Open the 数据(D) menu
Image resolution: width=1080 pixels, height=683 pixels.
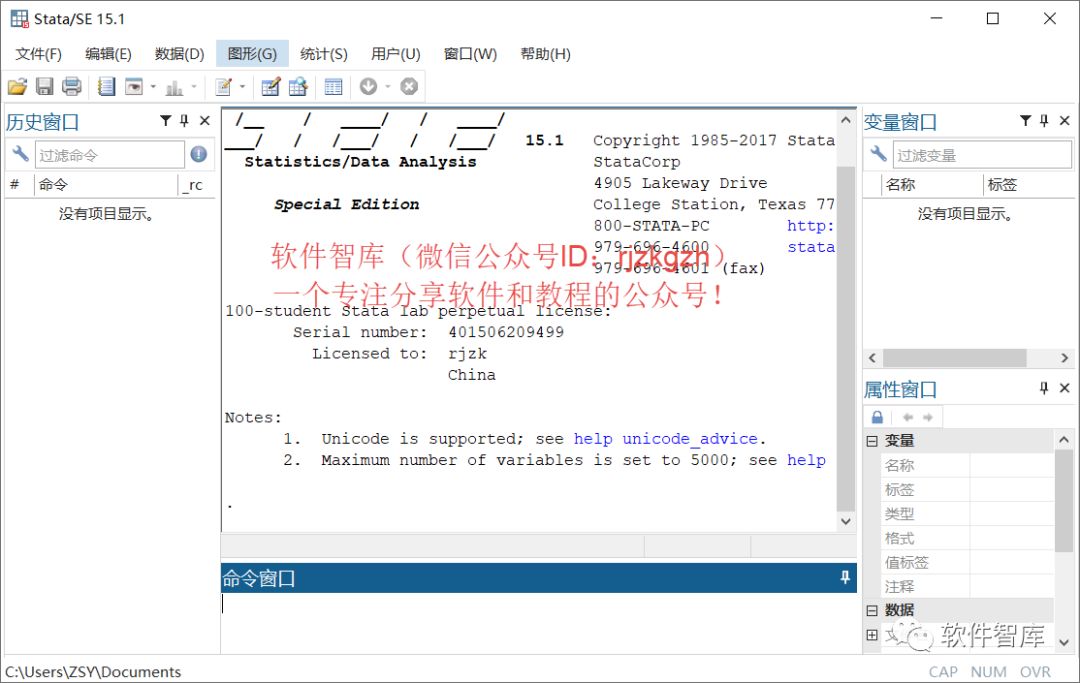179,54
